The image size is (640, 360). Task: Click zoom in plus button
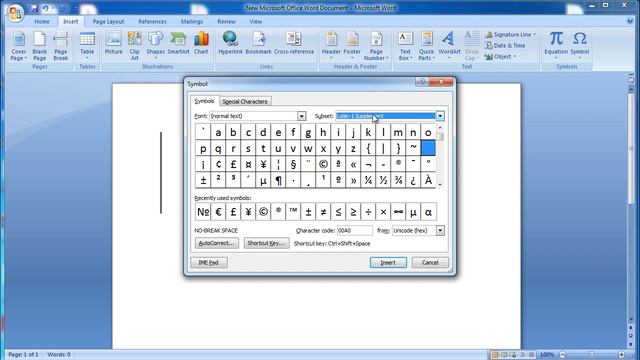(621, 355)
